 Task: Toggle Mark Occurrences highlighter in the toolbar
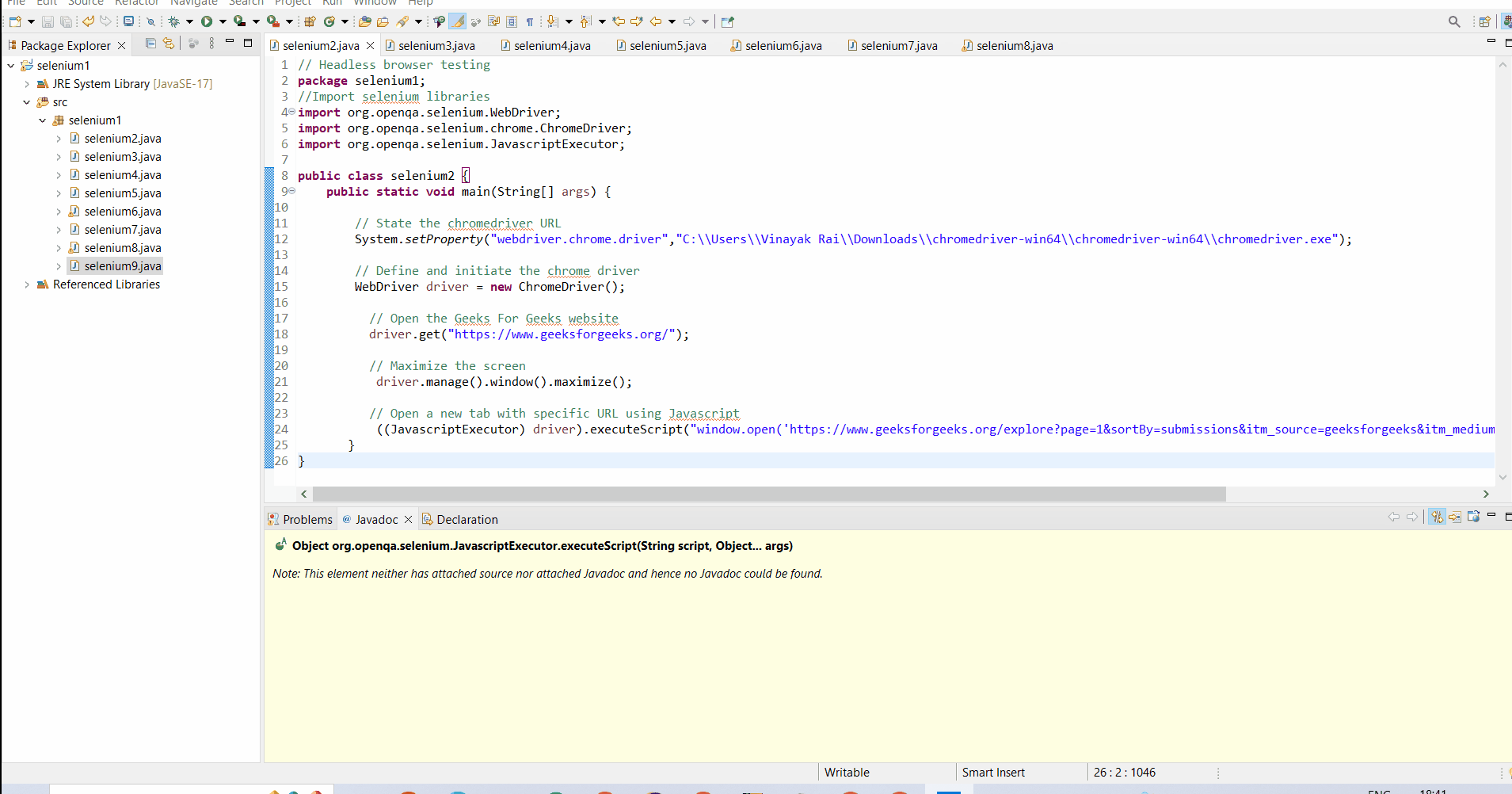(458, 21)
